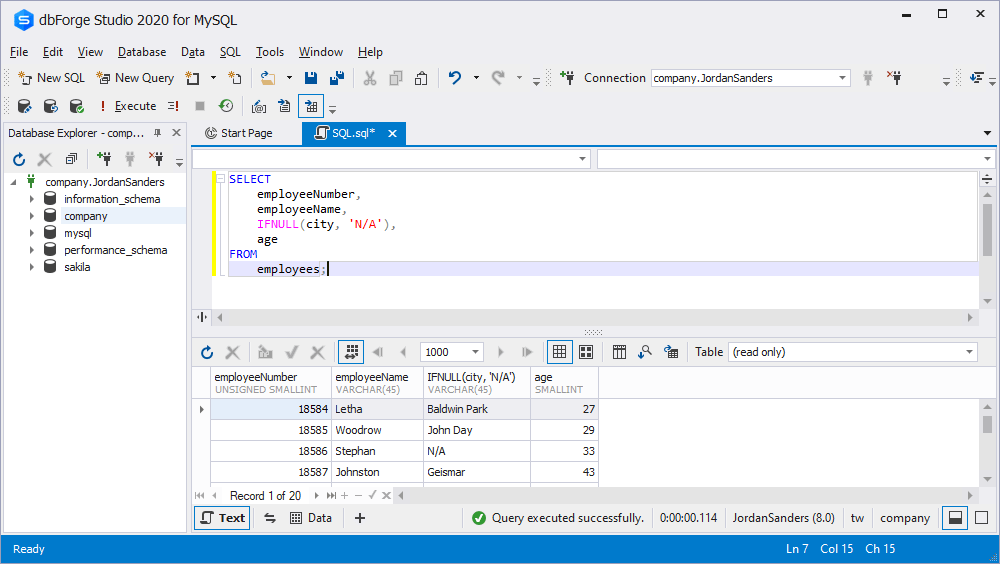The image size is (1000, 564).
Task: Click the results grid vertical scrollbar
Action: point(987,424)
